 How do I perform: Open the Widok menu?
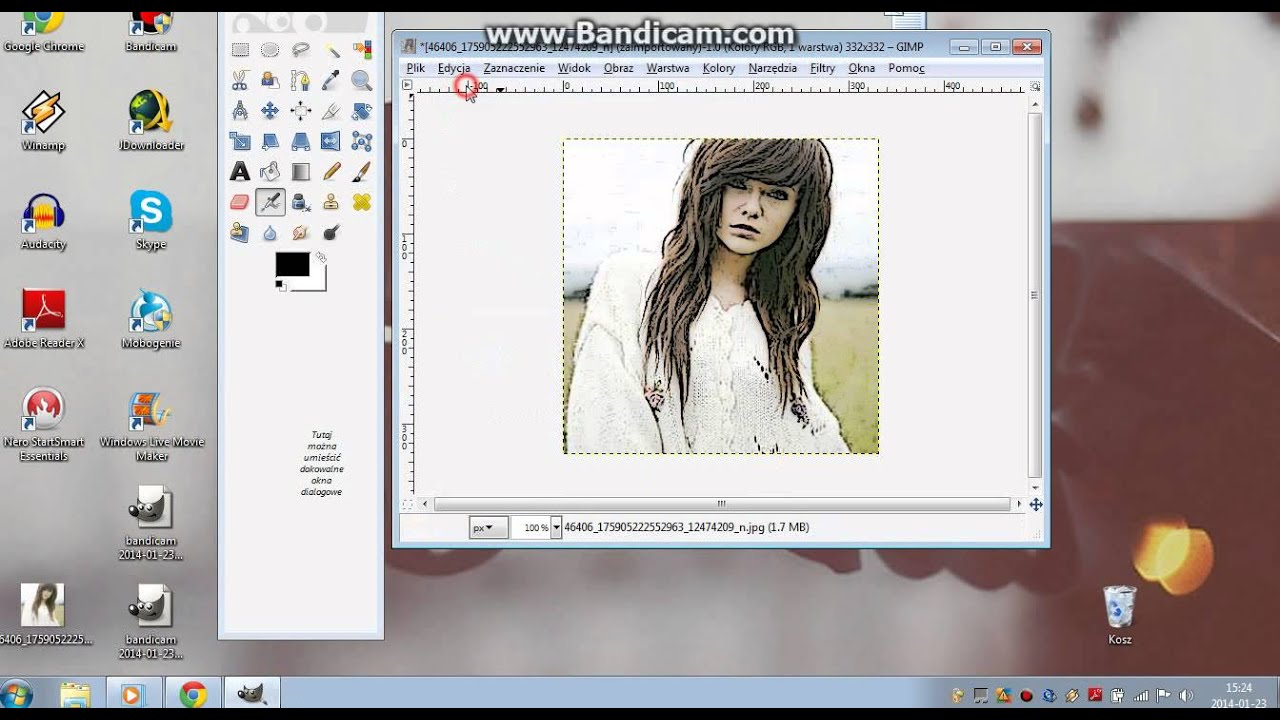[x=574, y=68]
